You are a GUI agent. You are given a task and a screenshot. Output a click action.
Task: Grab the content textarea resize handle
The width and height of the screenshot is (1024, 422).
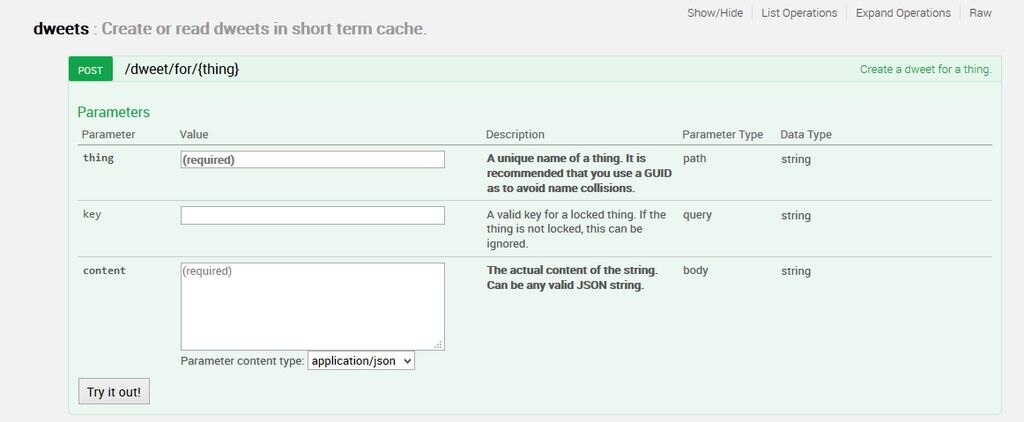438,344
